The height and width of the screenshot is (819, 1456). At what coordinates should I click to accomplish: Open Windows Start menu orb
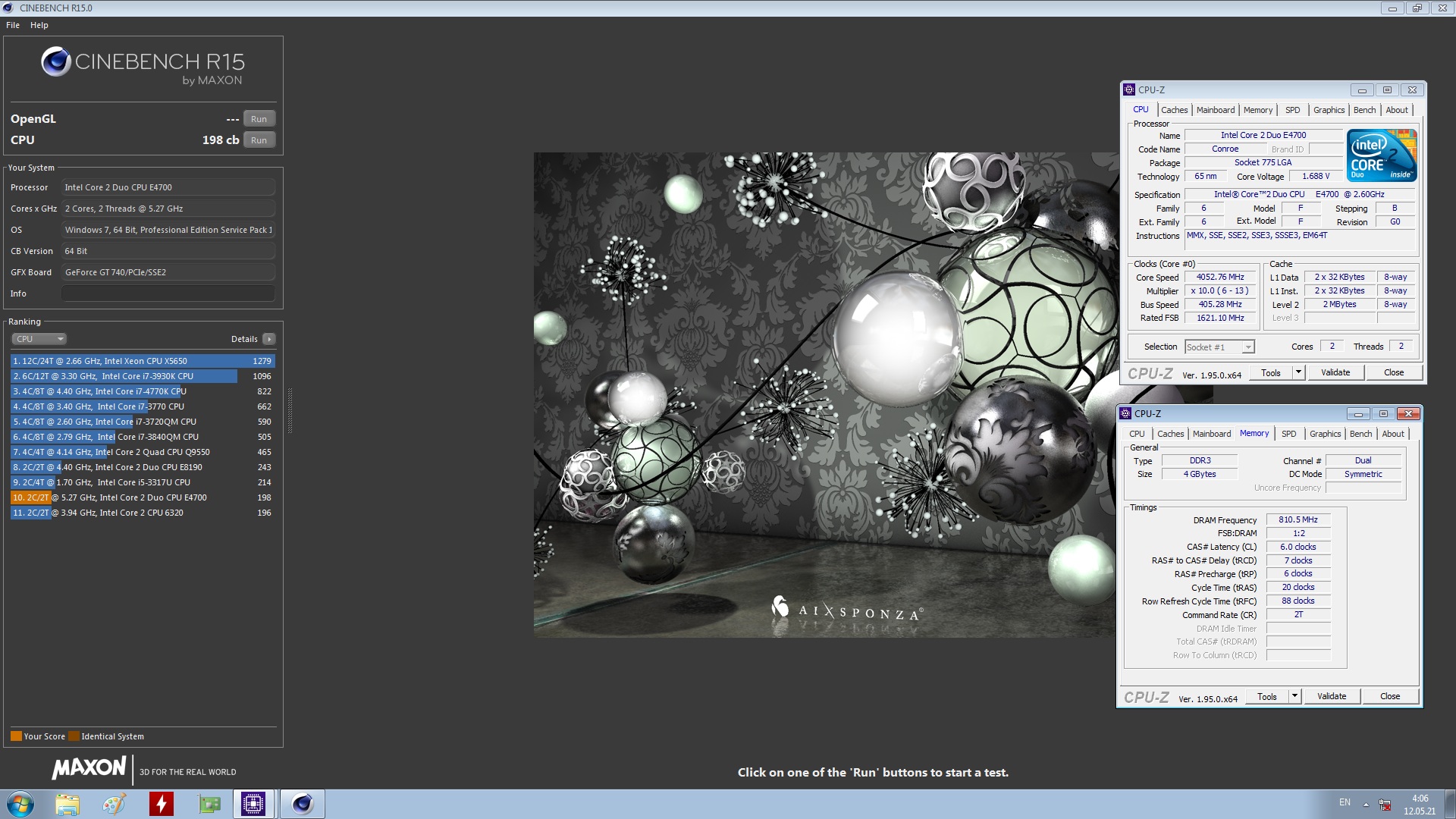tap(20, 804)
